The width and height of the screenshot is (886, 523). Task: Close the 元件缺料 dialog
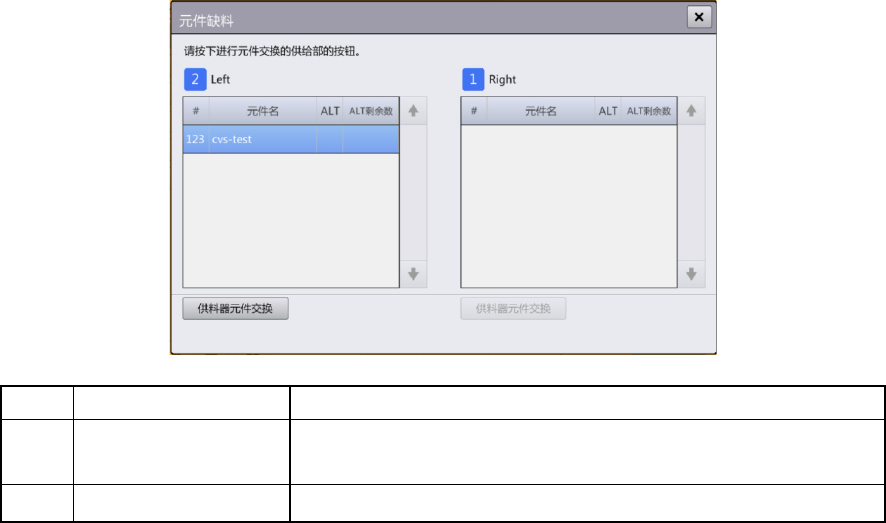(699, 17)
